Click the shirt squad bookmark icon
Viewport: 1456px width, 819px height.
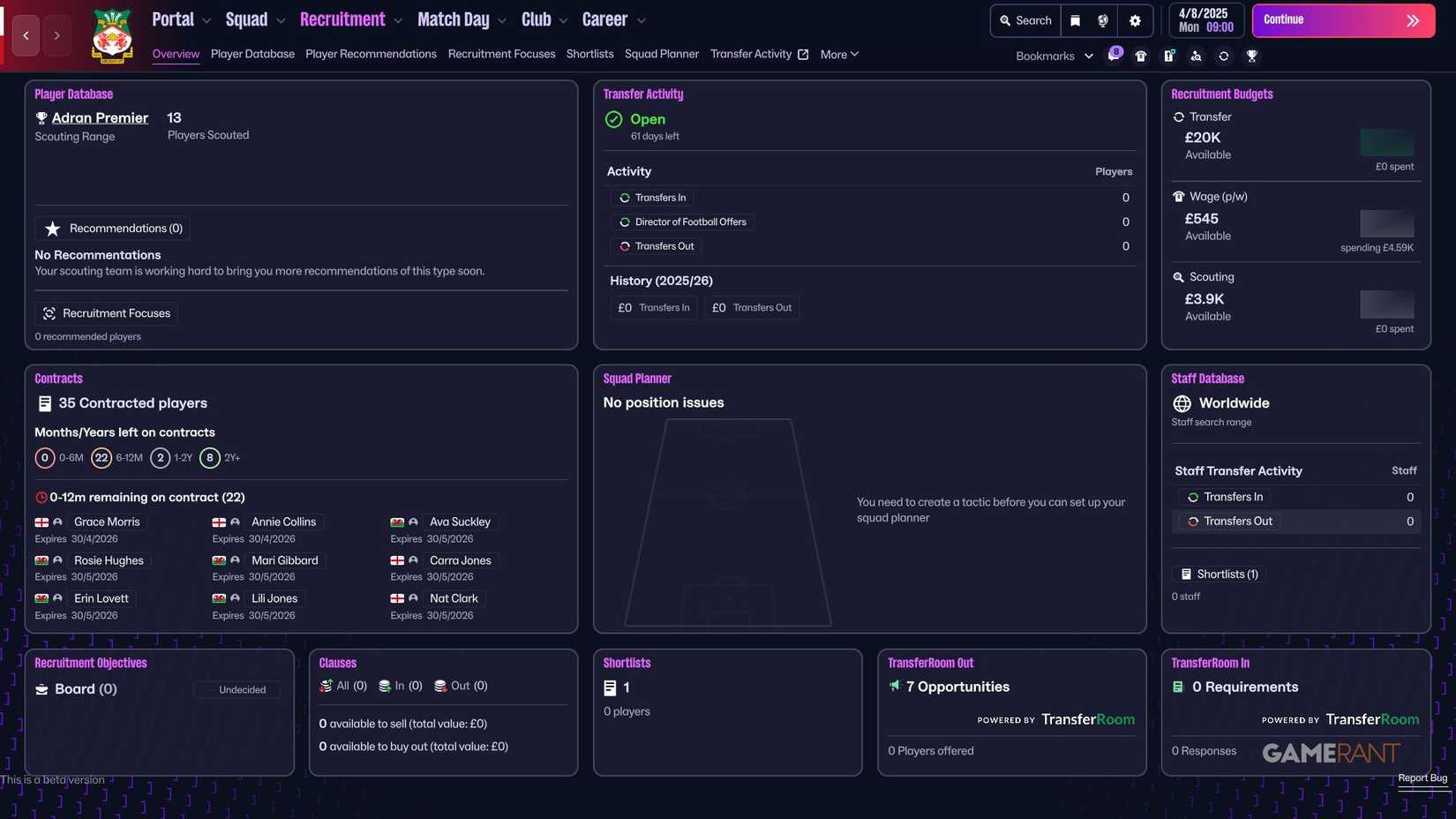(x=1141, y=56)
